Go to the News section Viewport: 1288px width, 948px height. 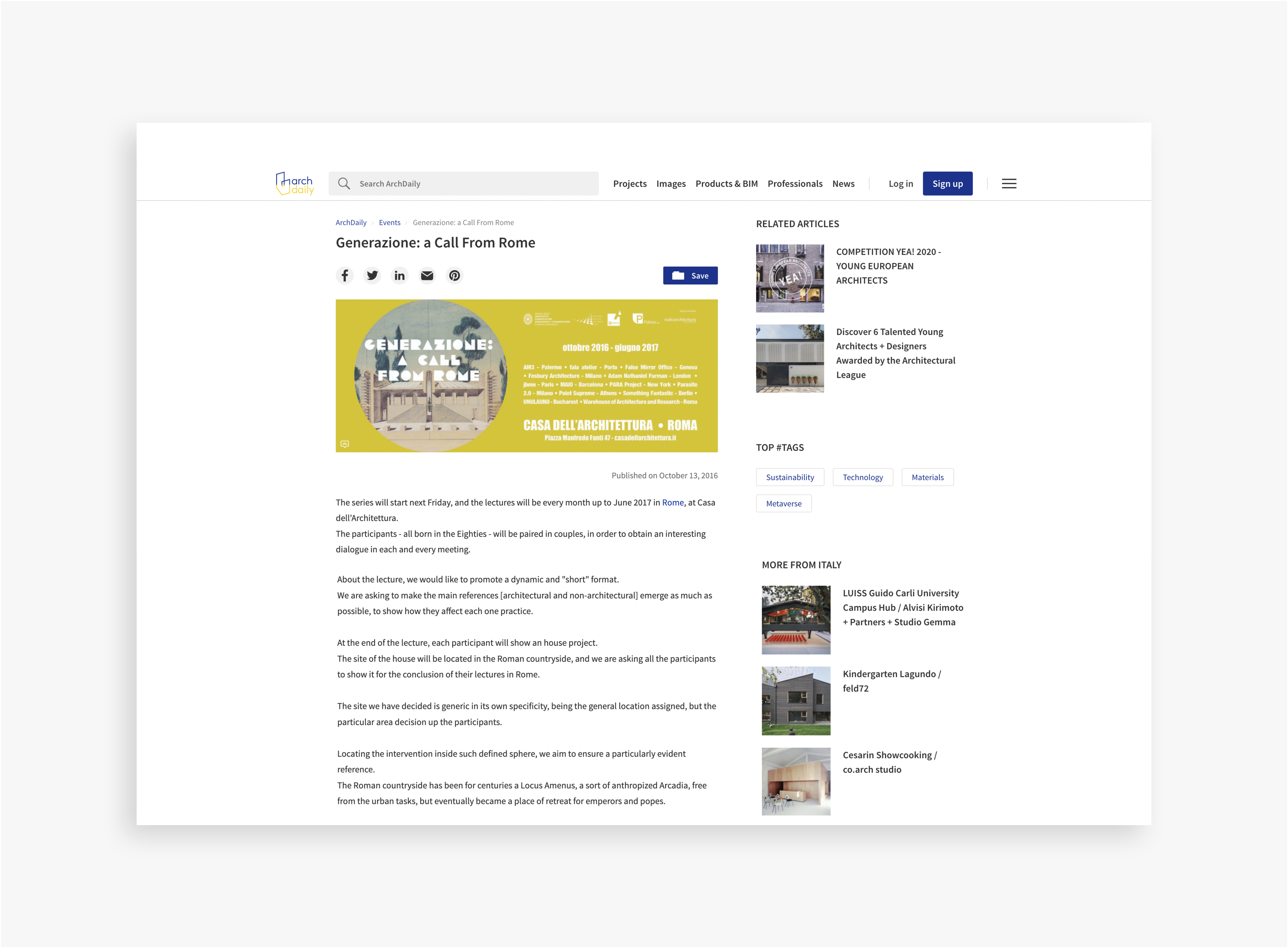[x=843, y=184]
